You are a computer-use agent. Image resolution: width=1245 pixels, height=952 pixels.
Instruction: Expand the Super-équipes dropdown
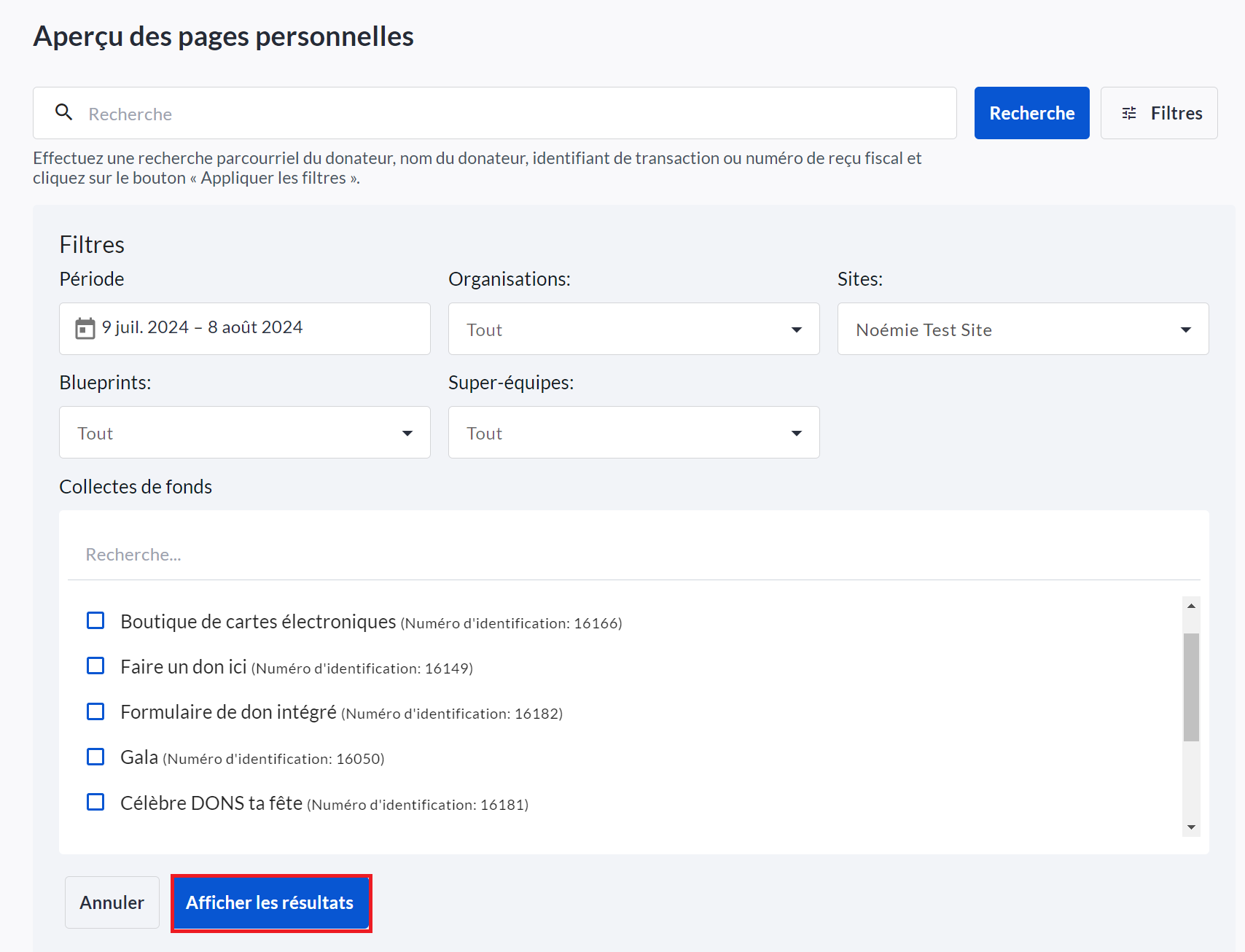tap(633, 433)
